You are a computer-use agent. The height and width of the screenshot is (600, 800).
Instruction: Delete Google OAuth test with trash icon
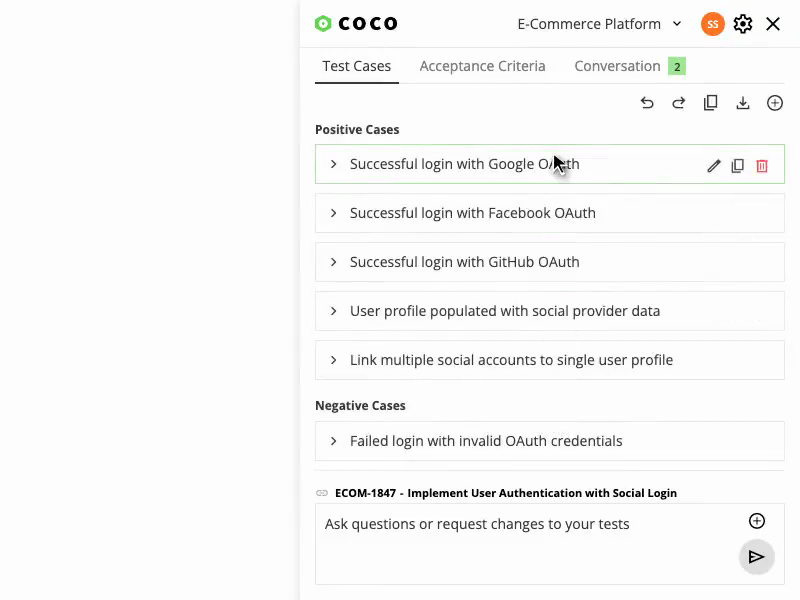(x=762, y=166)
